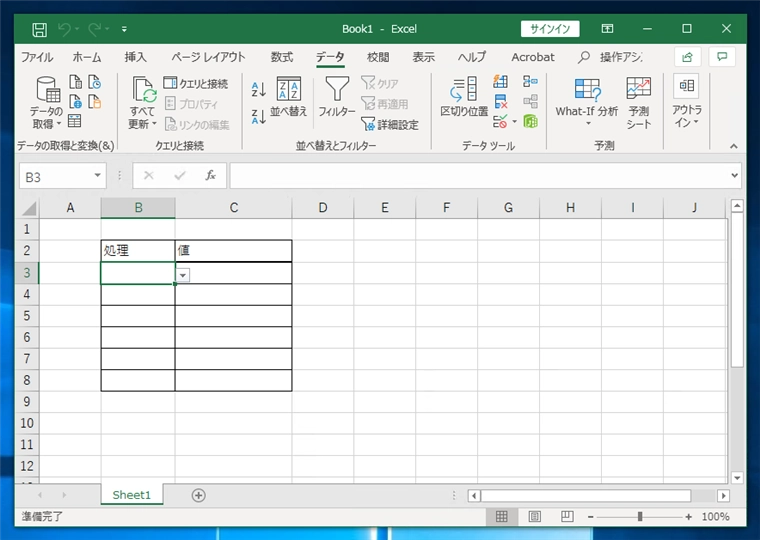The height and width of the screenshot is (540, 760).
Task: Click the zoom slider handle
Action: pos(640,517)
